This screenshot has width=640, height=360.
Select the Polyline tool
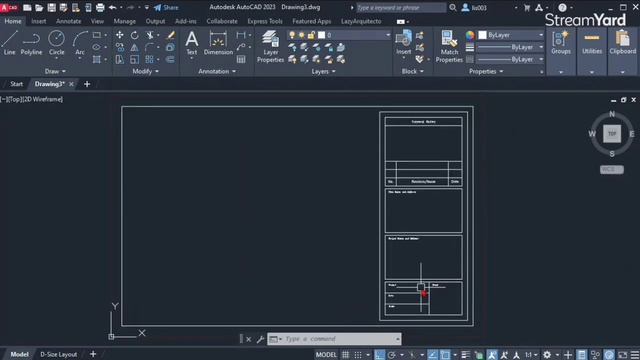31,43
